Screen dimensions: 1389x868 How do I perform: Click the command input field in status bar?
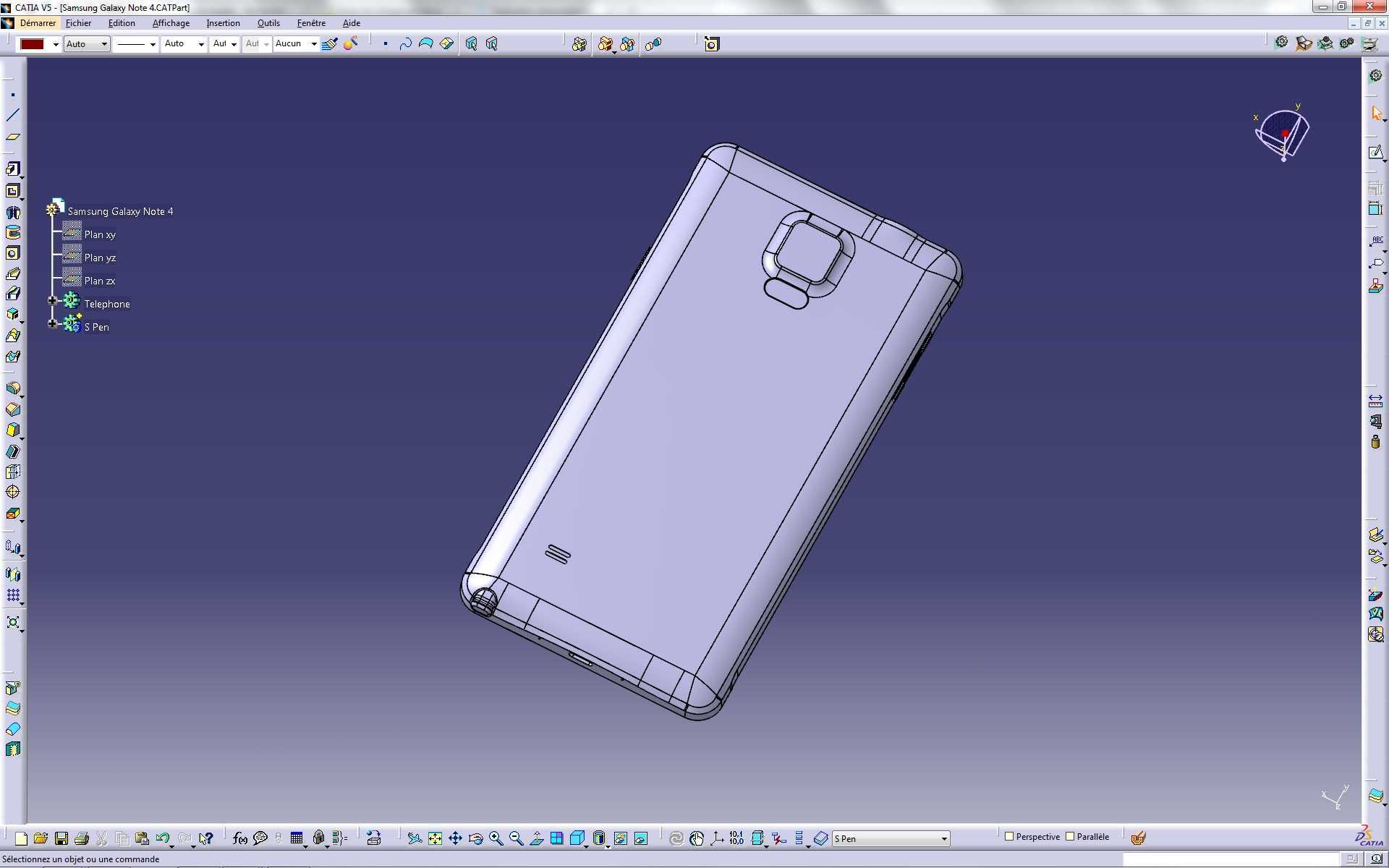[1230, 859]
